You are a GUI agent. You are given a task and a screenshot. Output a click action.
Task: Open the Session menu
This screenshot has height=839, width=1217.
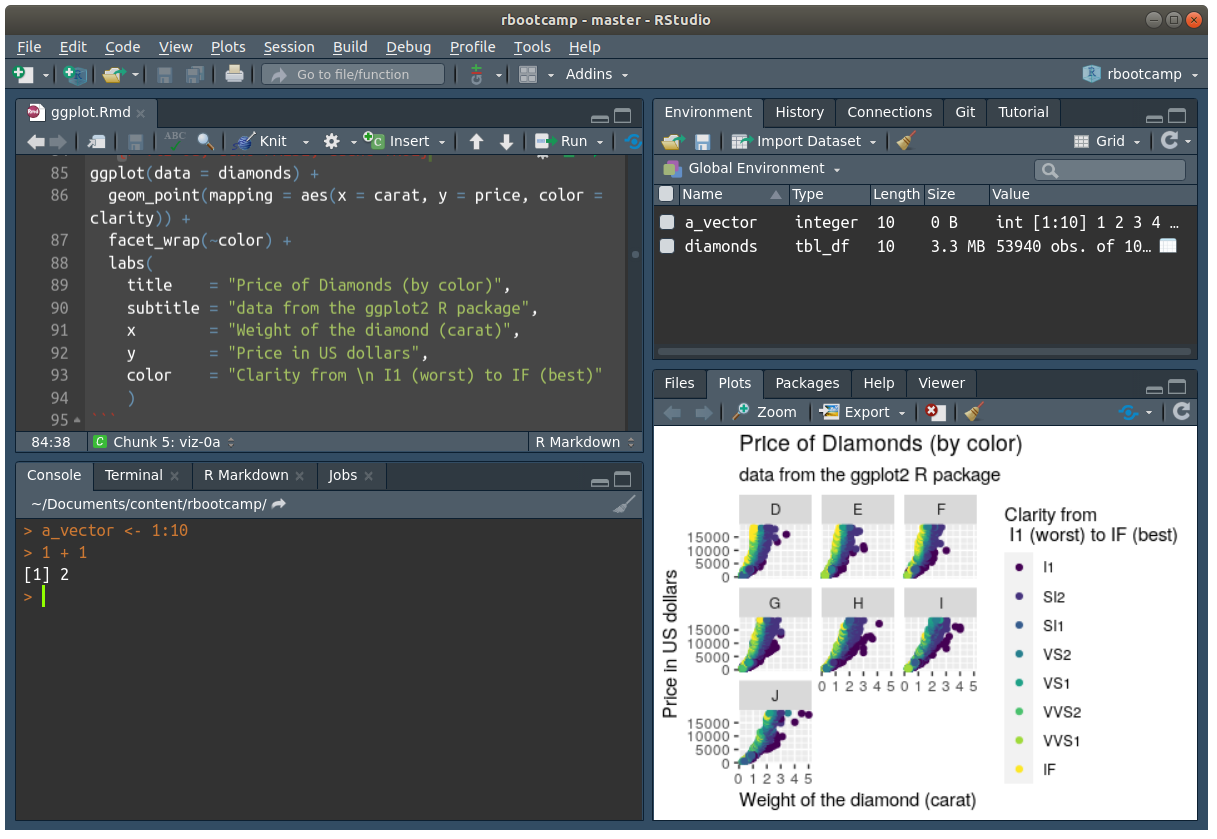(x=288, y=47)
